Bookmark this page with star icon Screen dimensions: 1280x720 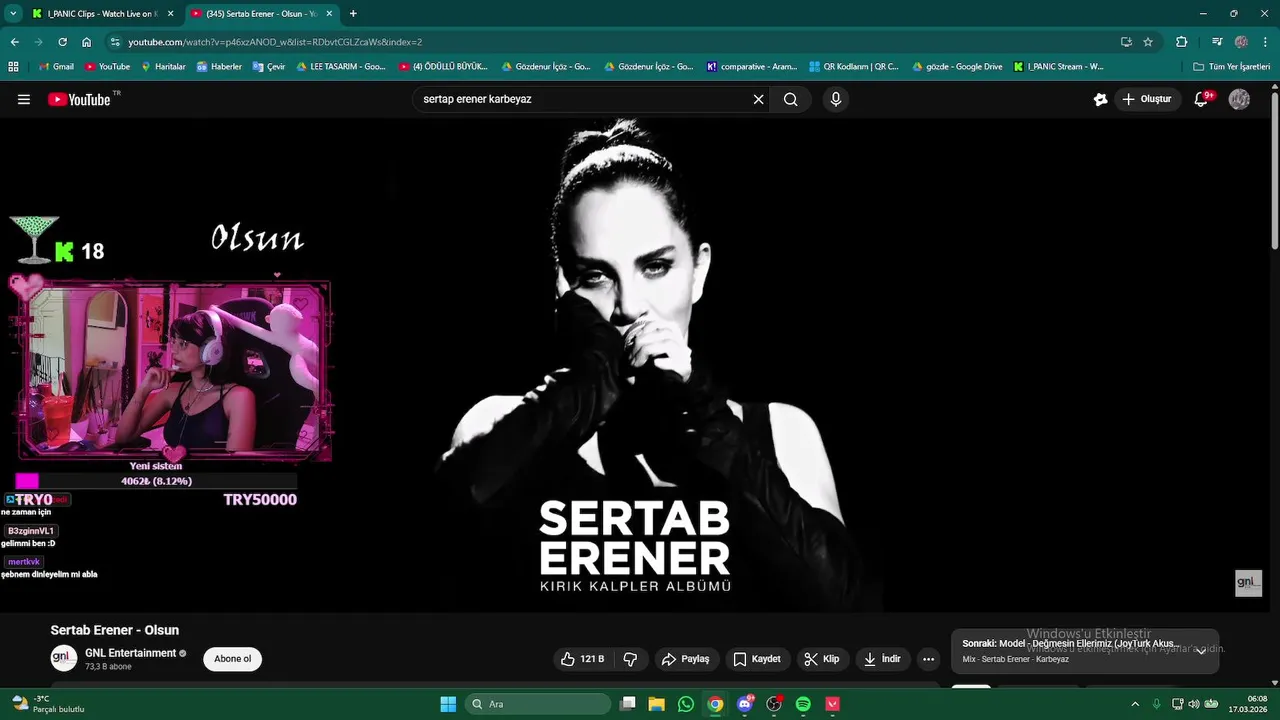click(1148, 42)
